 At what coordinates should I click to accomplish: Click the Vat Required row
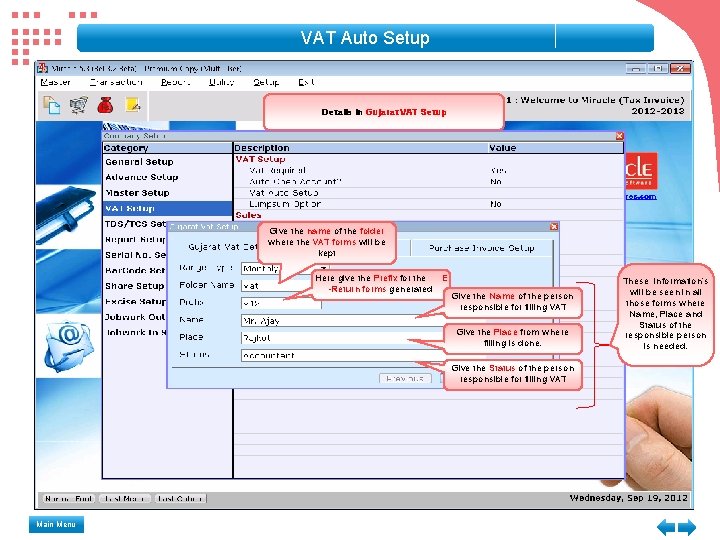[428, 170]
